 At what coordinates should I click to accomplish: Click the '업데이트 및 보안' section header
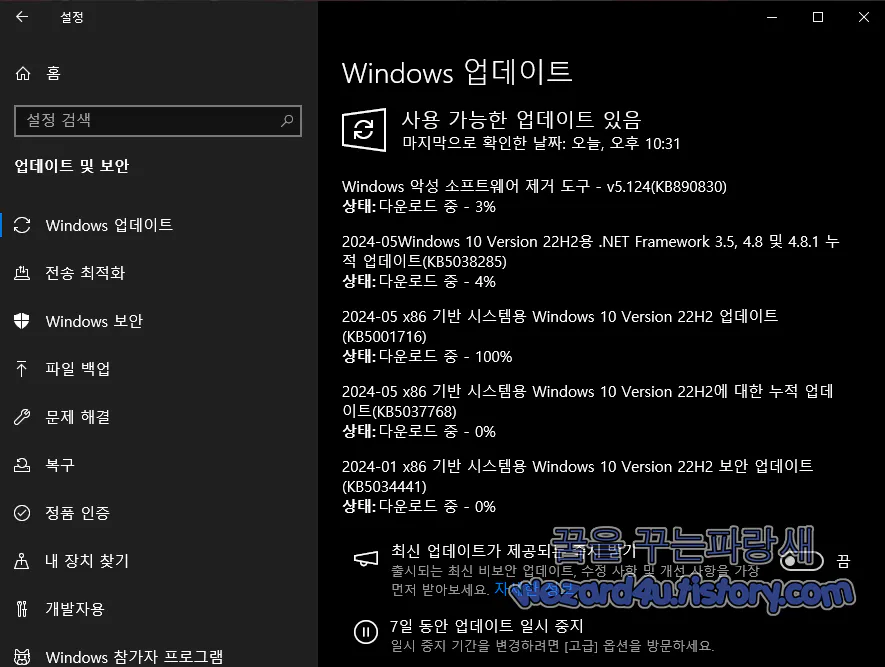(72, 166)
